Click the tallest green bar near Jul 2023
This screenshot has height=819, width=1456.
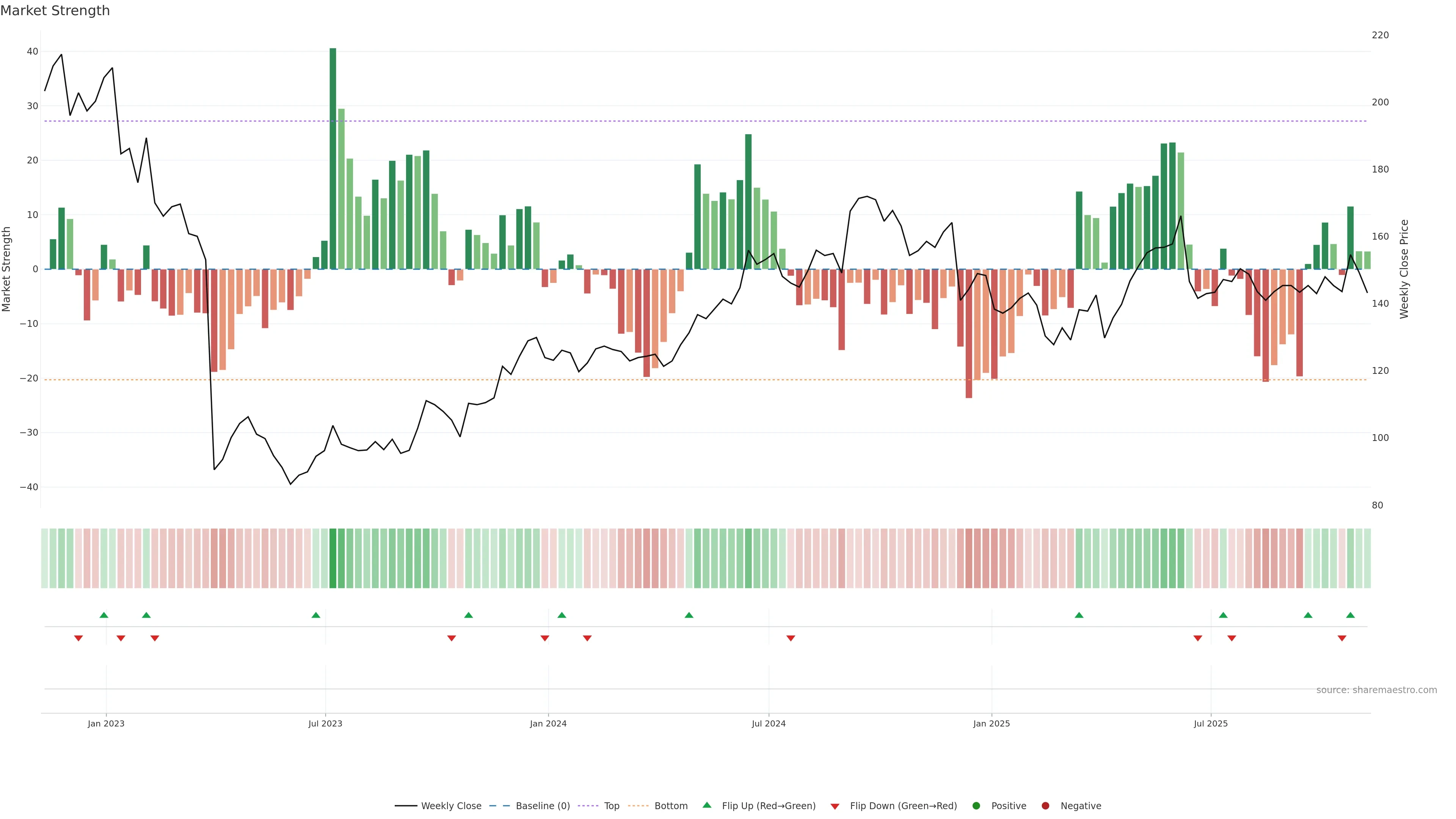(x=333, y=158)
